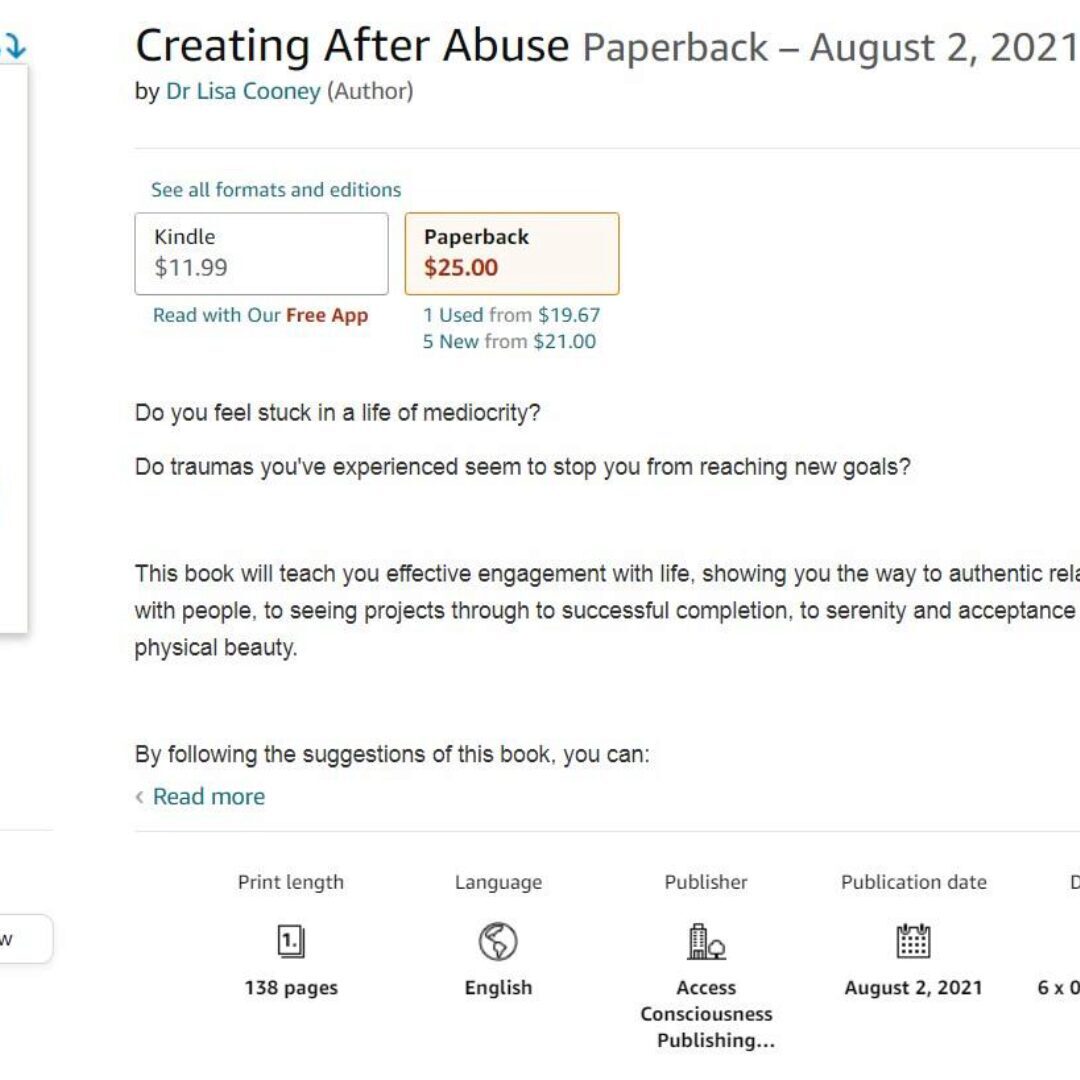Click the publisher building icon
This screenshot has height=1080, width=1080.
click(x=706, y=941)
